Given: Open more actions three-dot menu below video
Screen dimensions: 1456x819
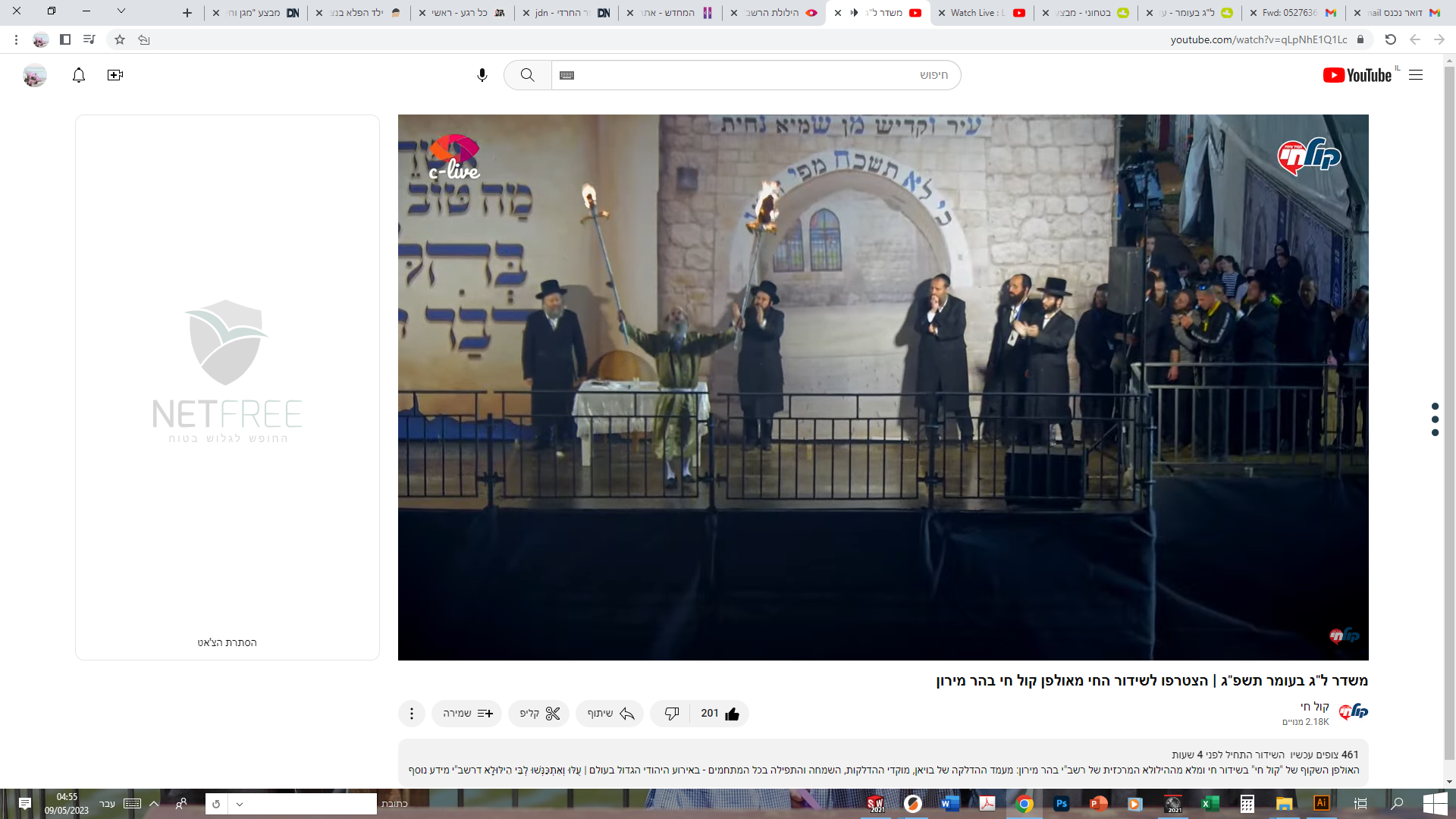Looking at the screenshot, I should (412, 714).
